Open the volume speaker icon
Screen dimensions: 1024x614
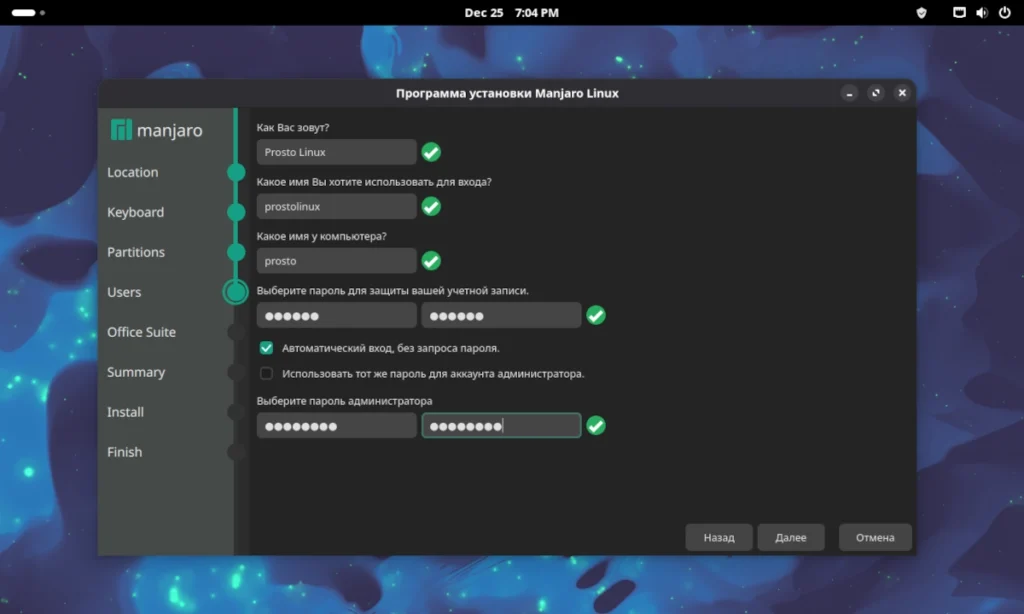pos(982,12)
